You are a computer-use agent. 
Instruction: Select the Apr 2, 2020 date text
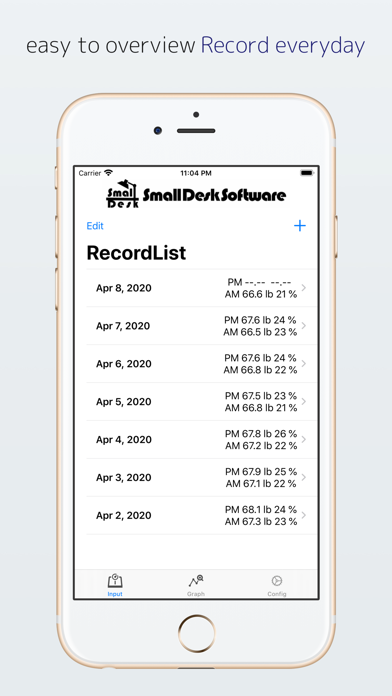pos(123,516)
